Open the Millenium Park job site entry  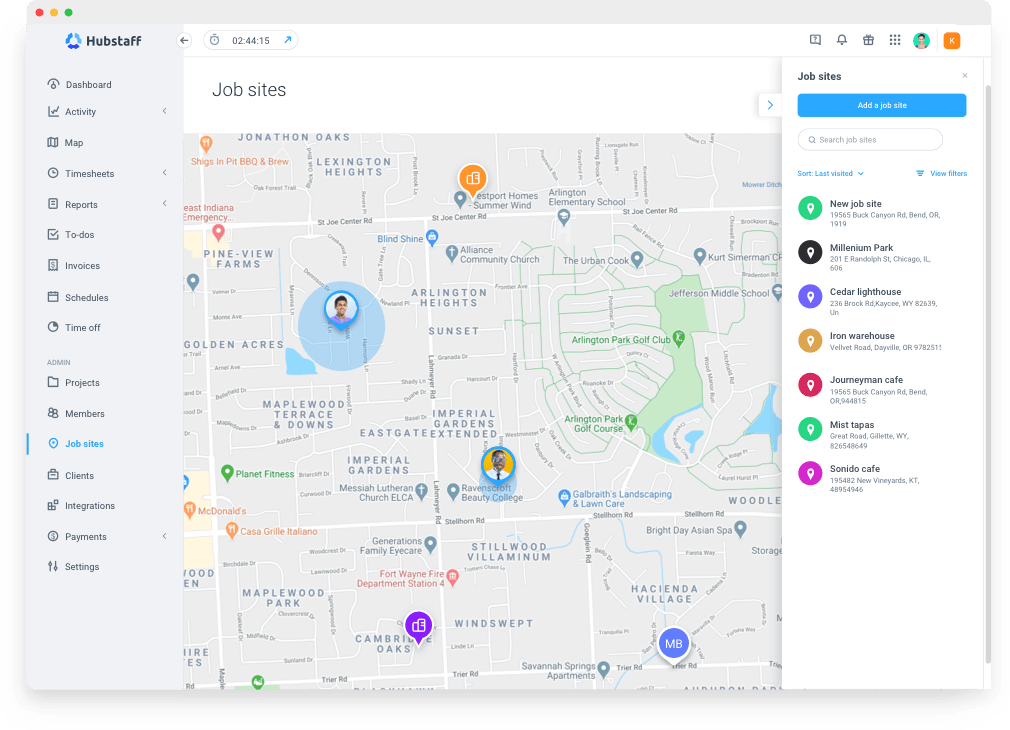coord(880,252)
